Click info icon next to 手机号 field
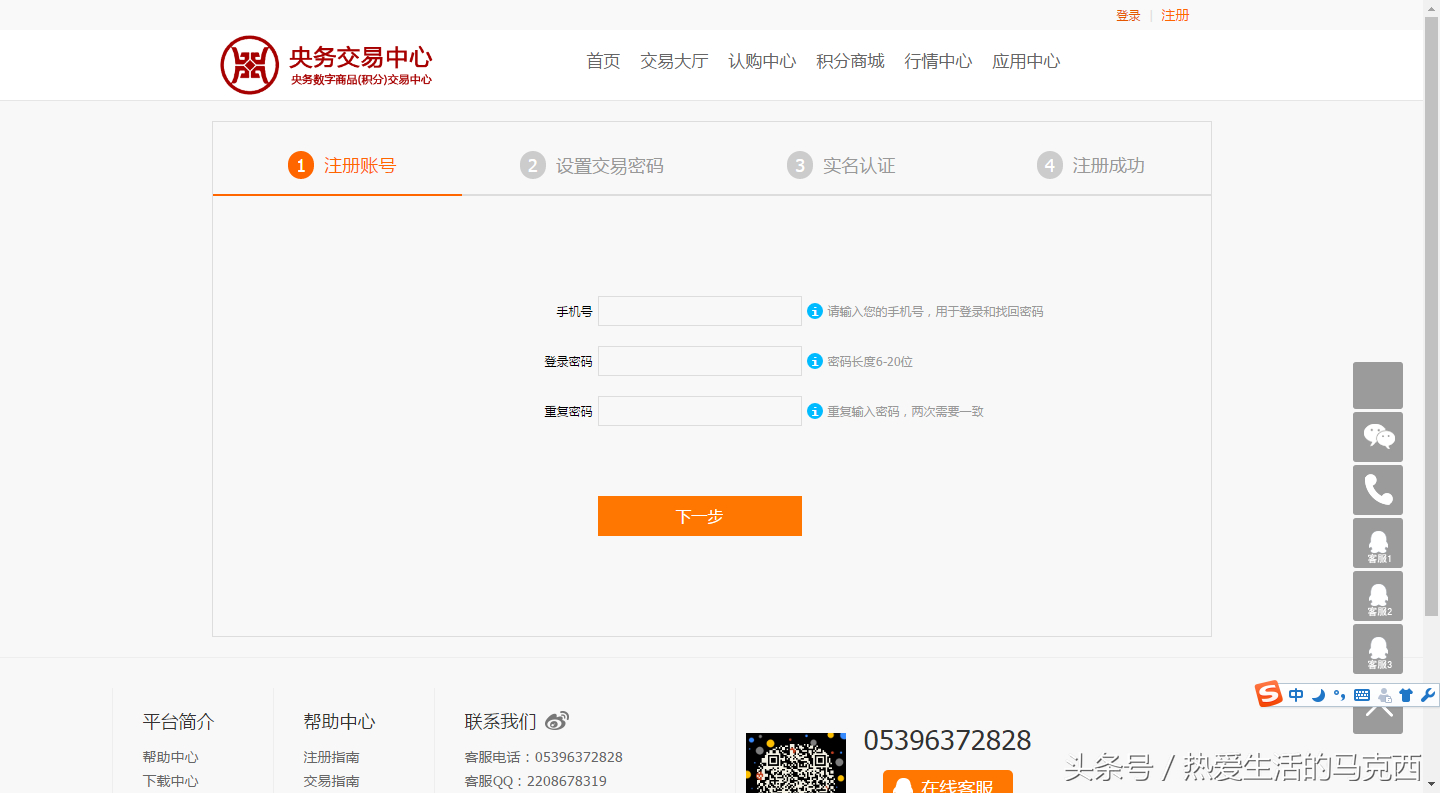The image size is (1440, 793). click(x=815, y=311)
